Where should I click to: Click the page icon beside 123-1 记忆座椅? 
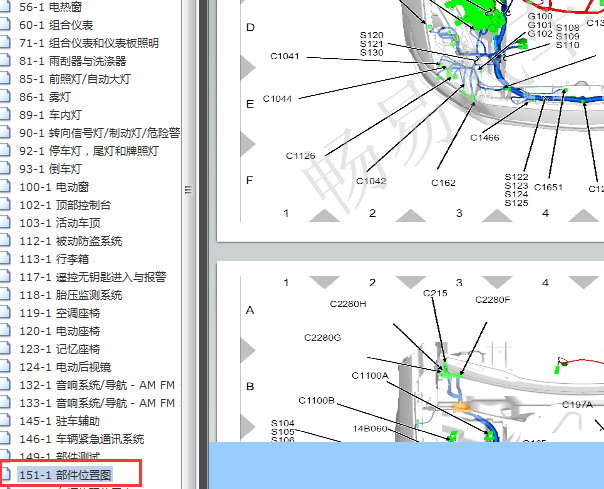click(x=4, y=349)
